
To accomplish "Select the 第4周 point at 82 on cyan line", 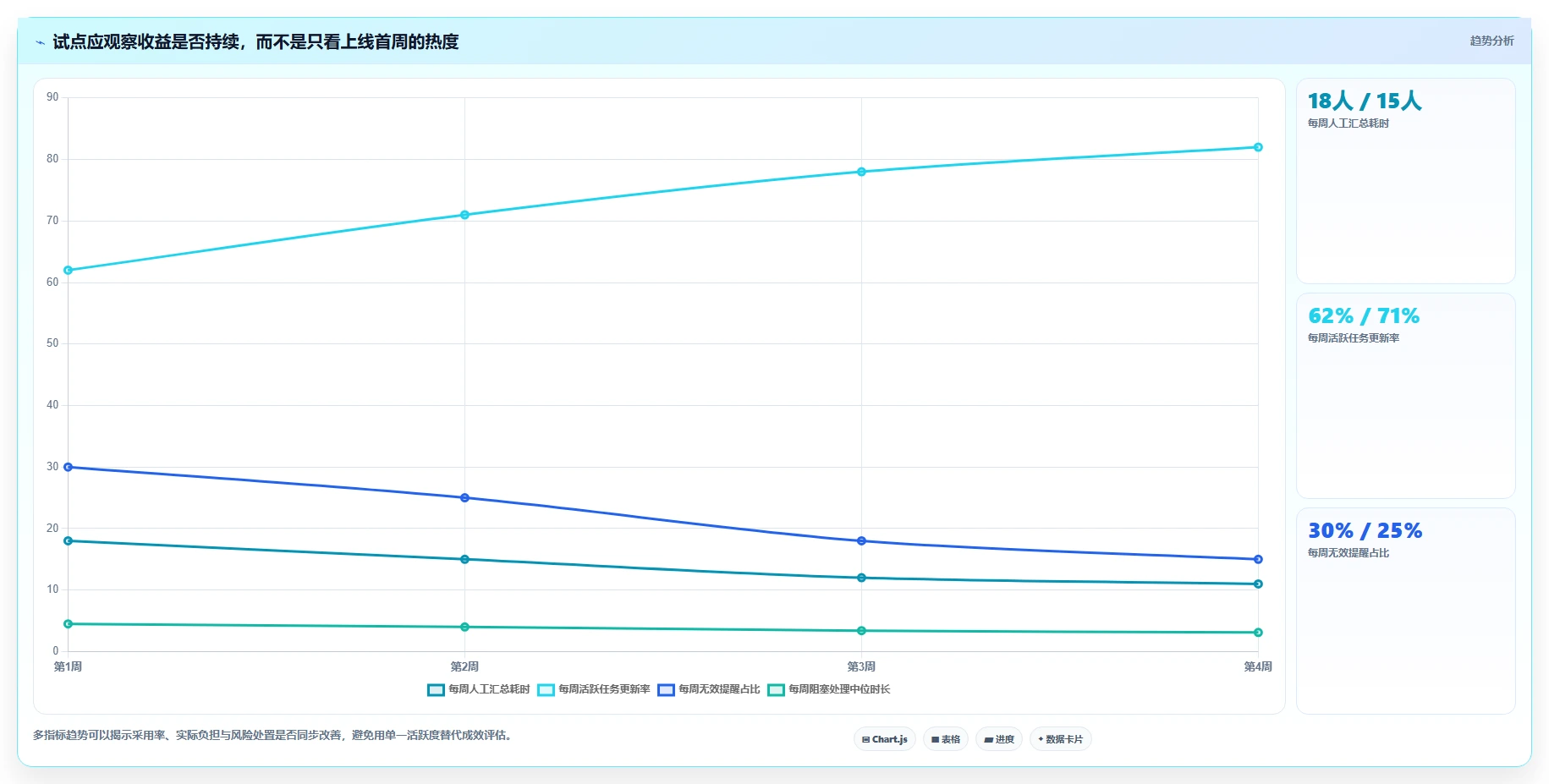I will point(1258,147).
